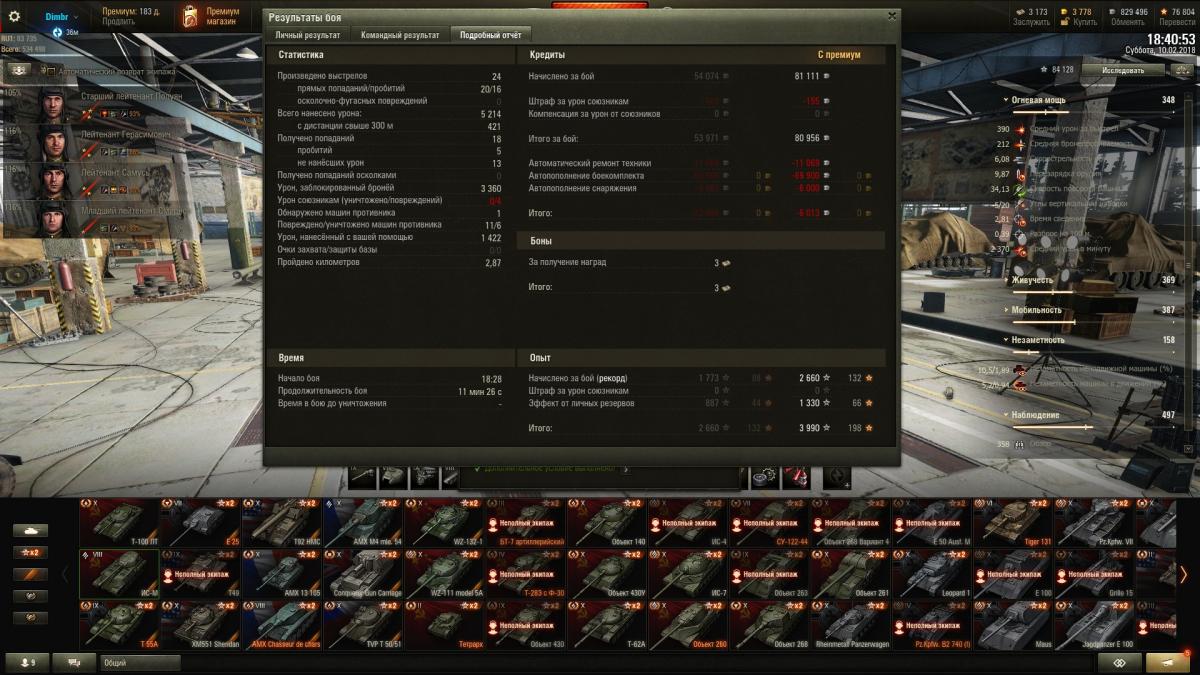
Task: Select AMX 13 105 tank
Action: coord(281,573)
